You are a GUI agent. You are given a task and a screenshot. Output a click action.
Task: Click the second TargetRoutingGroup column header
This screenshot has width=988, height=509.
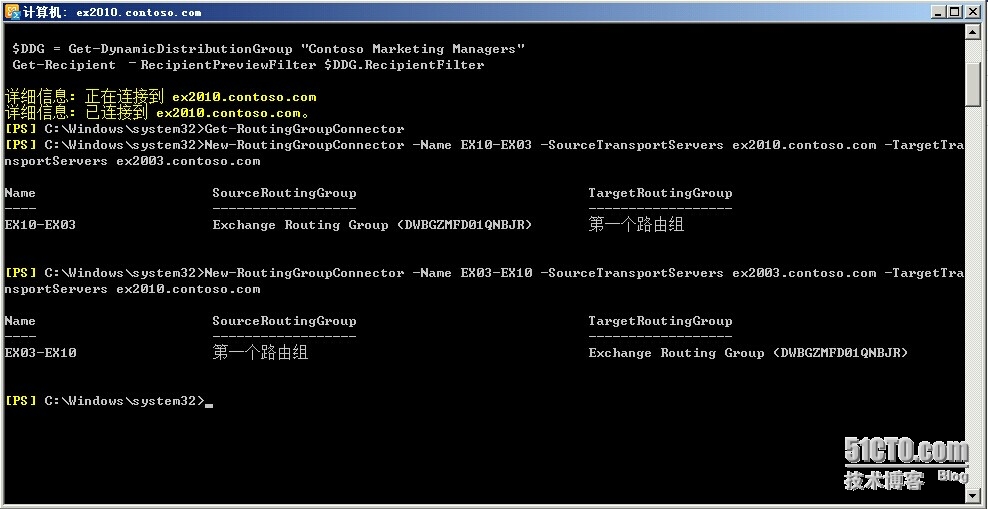[x=660, y=321]
